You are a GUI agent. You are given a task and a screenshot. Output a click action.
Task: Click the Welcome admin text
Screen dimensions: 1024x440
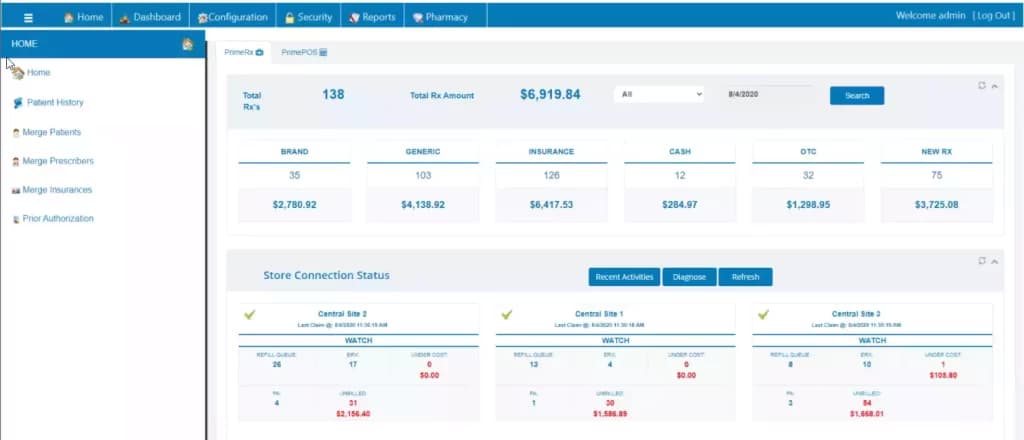coord(931,16)
